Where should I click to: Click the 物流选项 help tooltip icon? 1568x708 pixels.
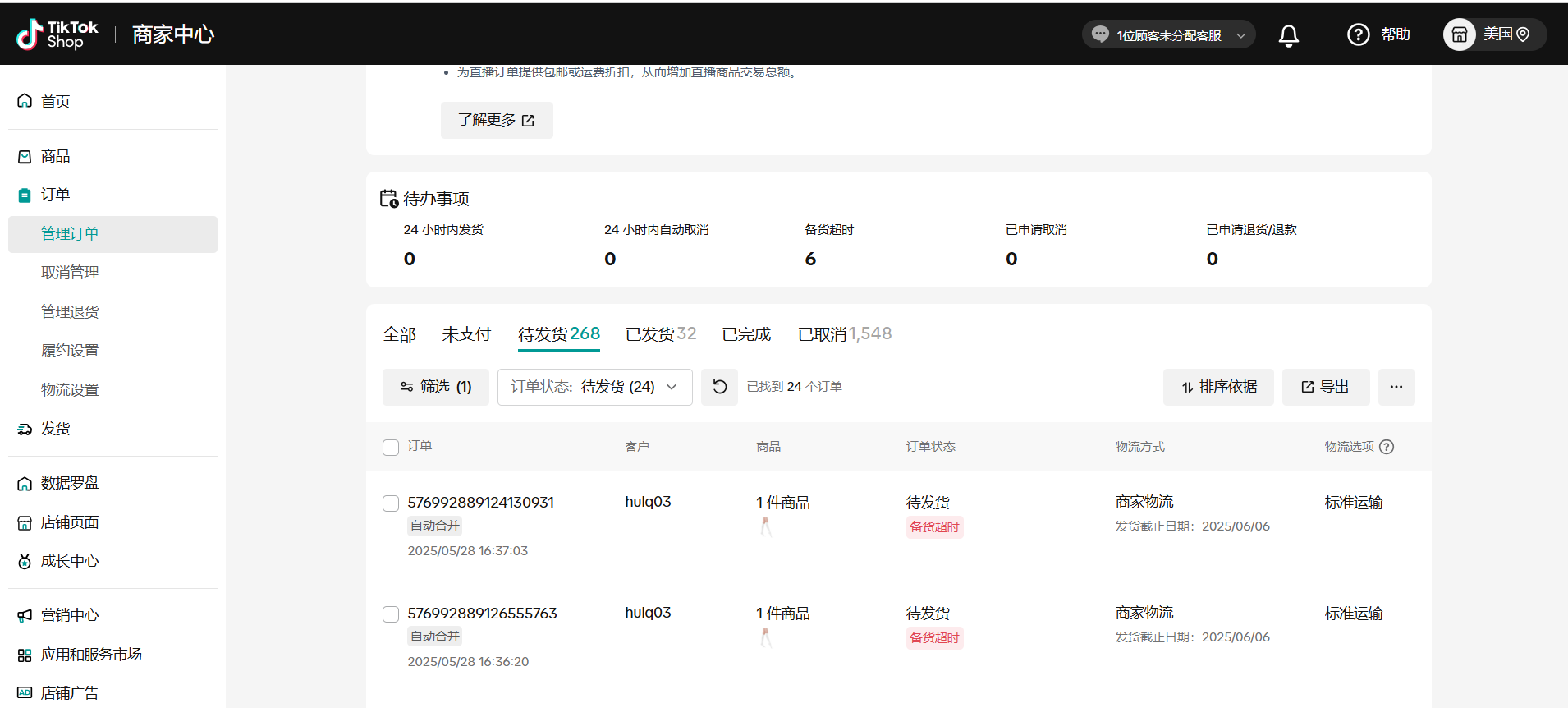1387,447
